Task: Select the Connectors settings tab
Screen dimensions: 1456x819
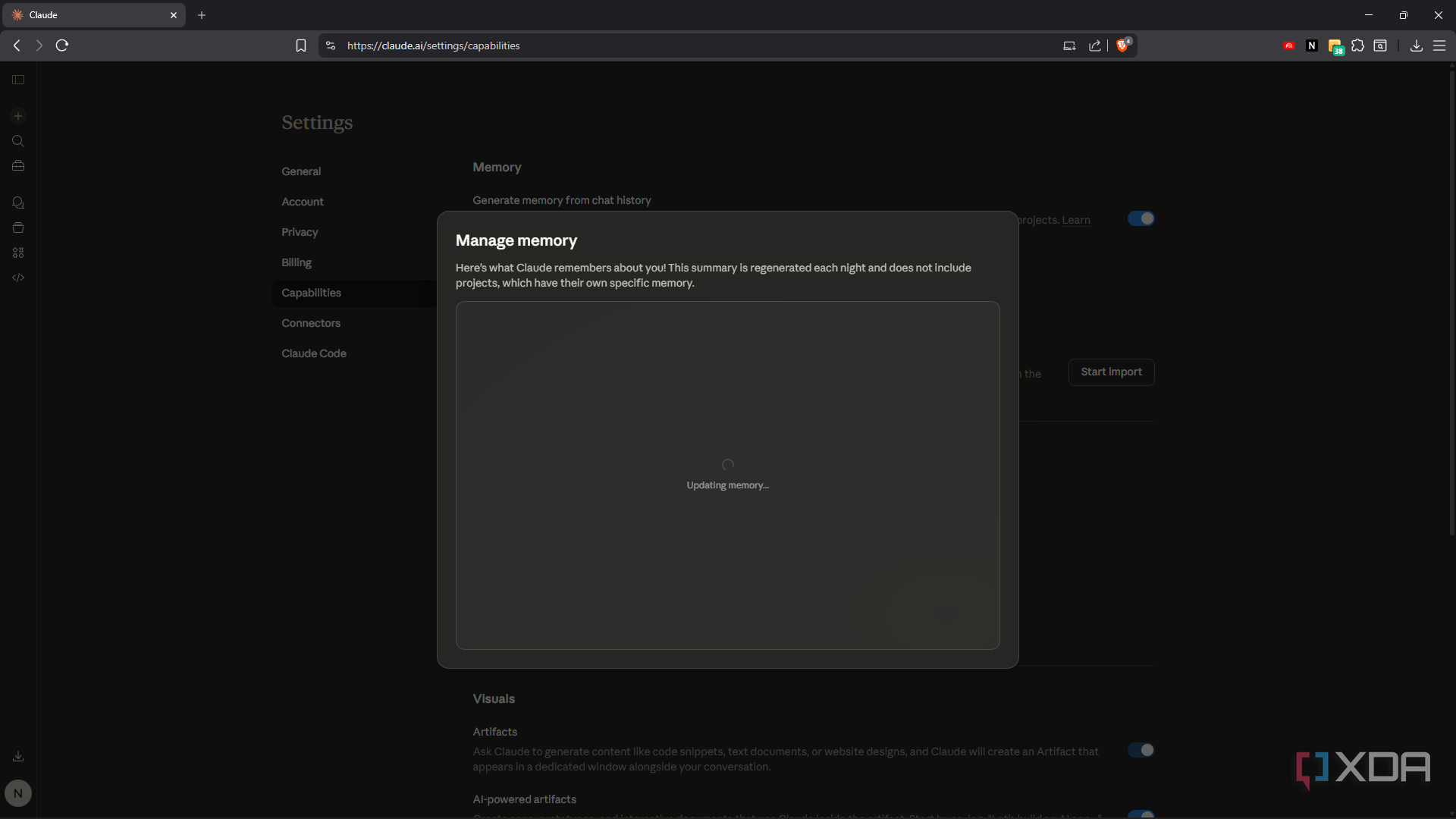Action: (311, 323)
